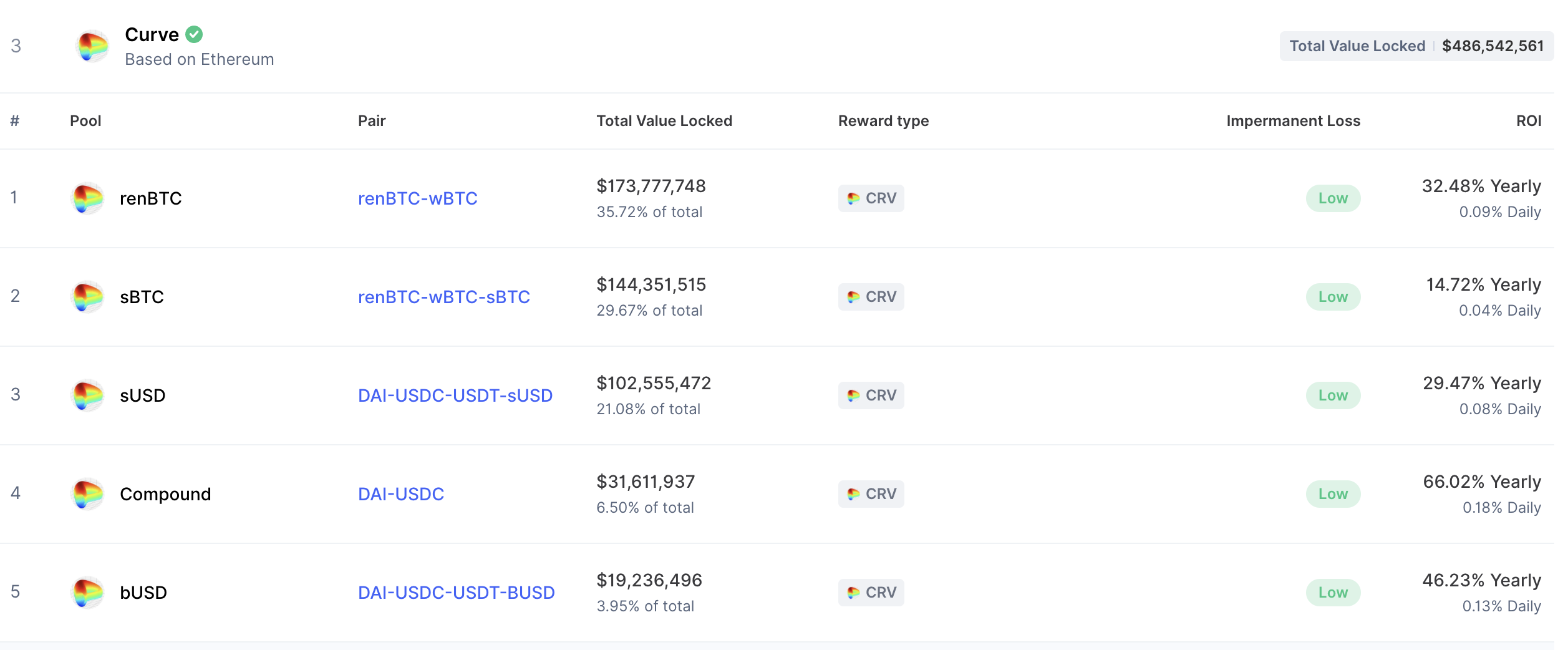Click the 21.08% of total text
Image resolution: width=1568 pixels, height=650 pixels.
tap(649, 409)
